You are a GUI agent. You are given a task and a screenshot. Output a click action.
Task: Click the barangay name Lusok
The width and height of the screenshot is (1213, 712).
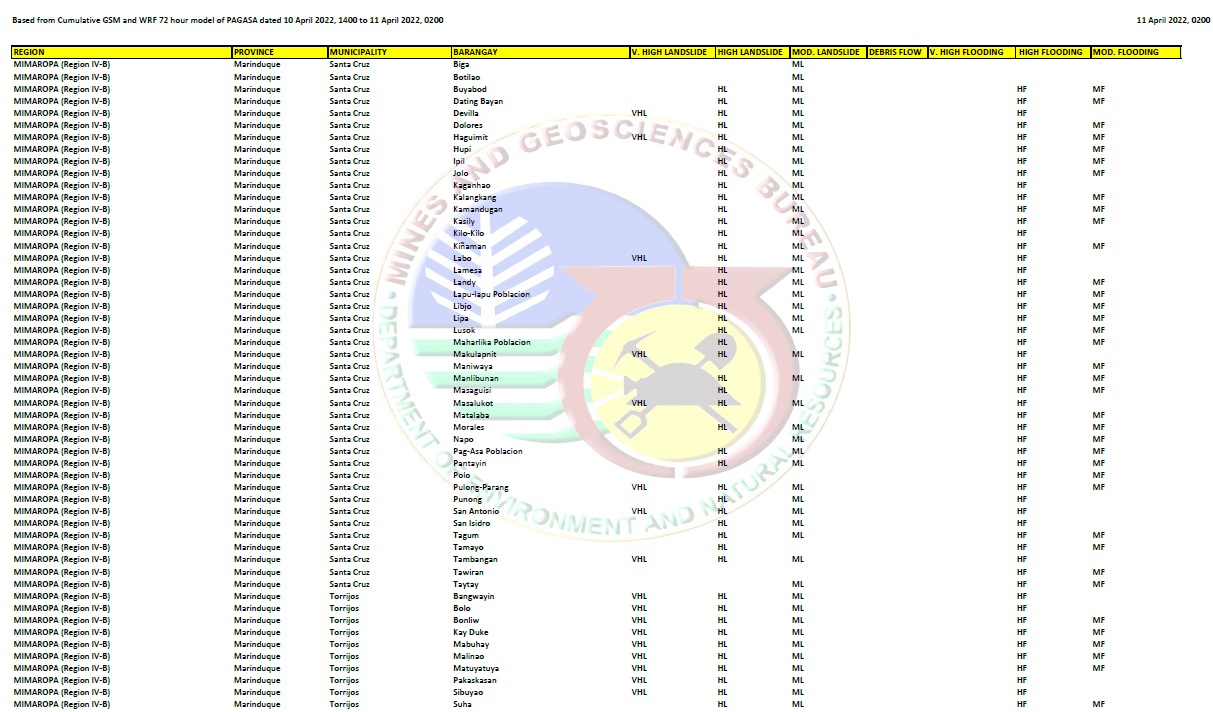464,330
